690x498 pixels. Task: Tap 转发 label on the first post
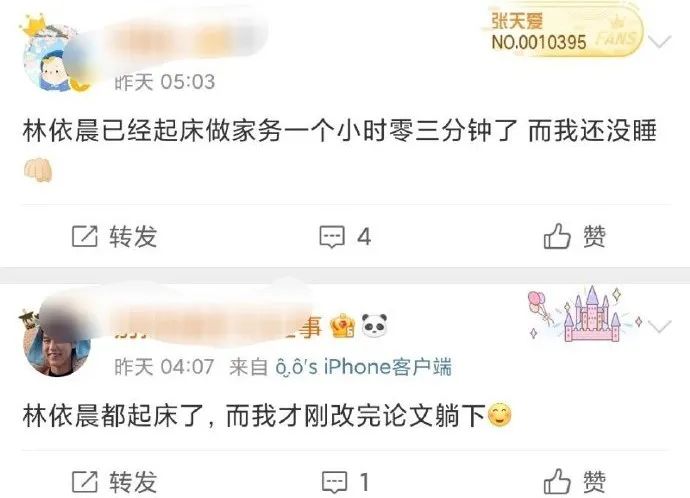[x=133, y=237]
